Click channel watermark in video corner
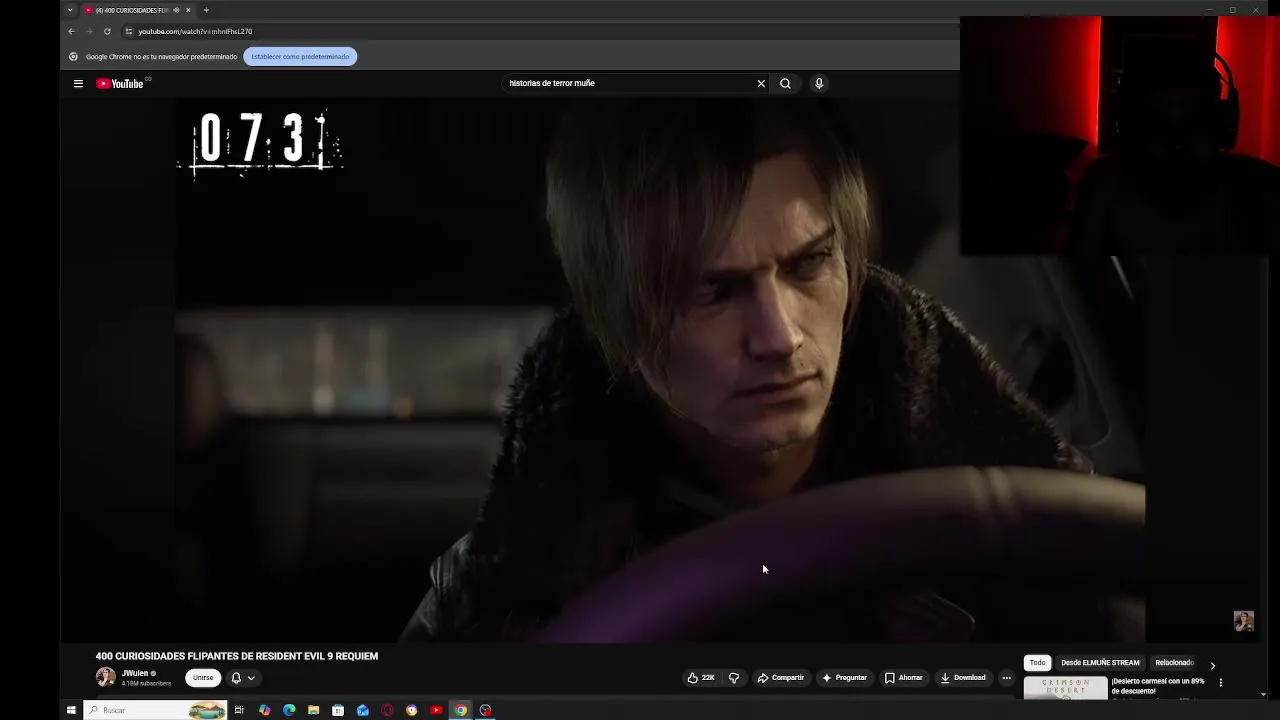 [1243, 621]
